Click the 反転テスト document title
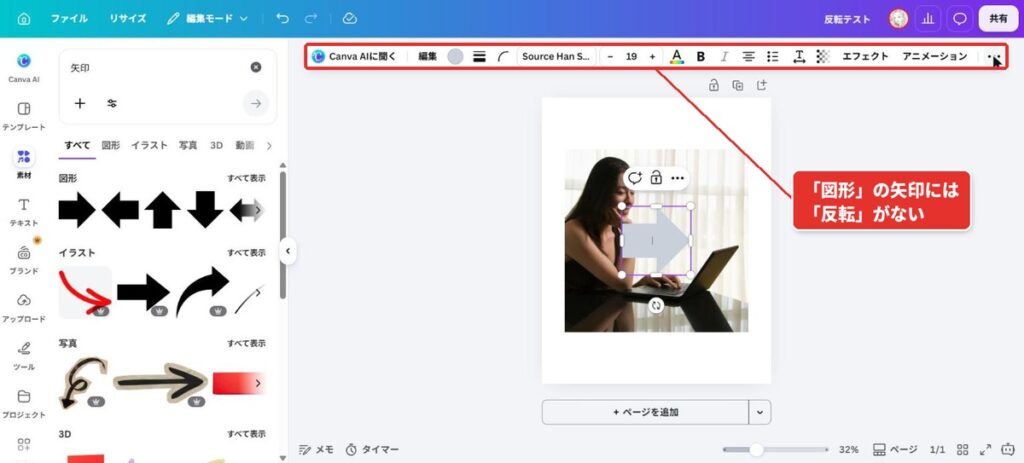Screen dimensions: 1024x463 pos(847,20)
